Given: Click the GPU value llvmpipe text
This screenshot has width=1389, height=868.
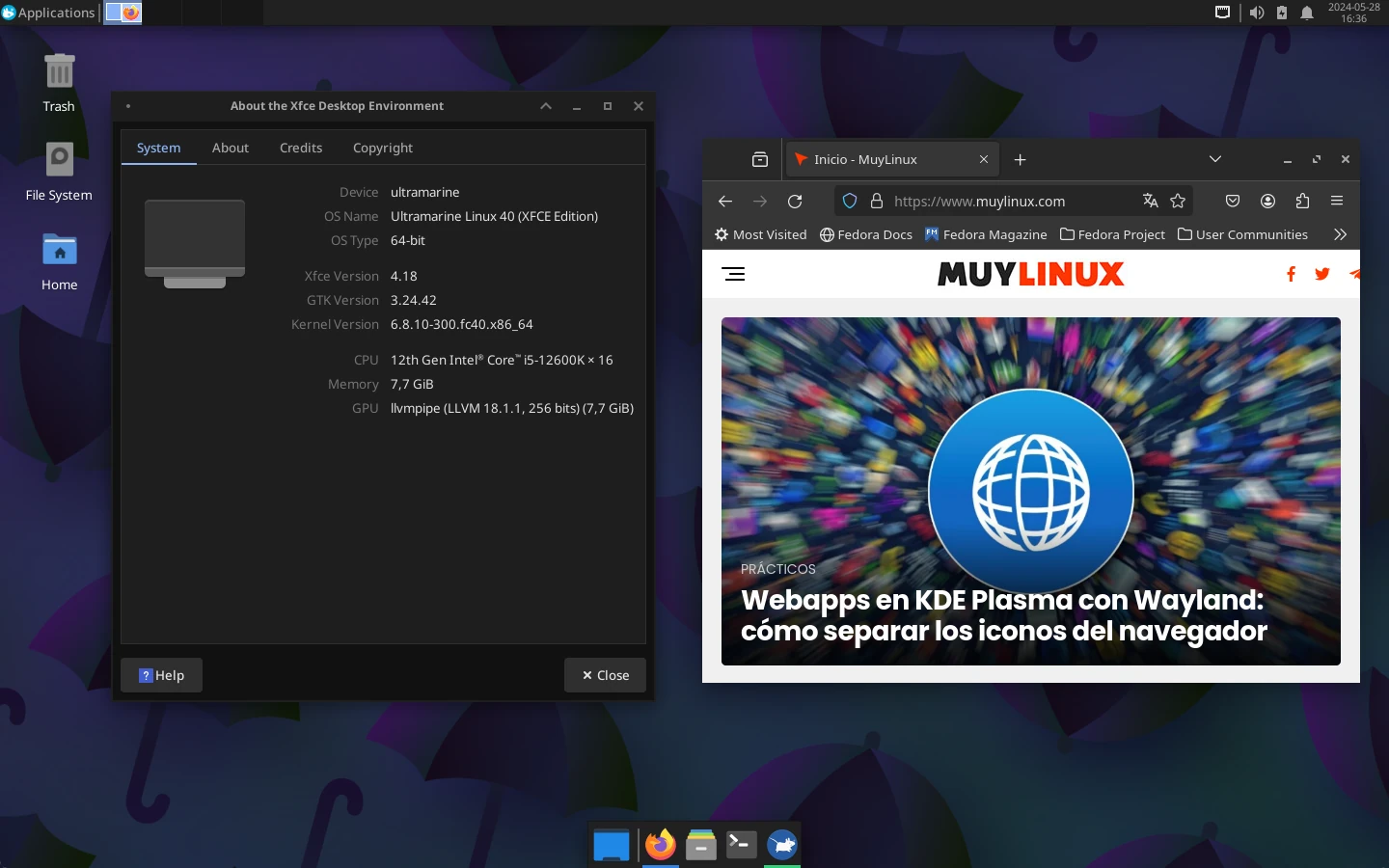Looking at the screenshot, I should 512,408.
